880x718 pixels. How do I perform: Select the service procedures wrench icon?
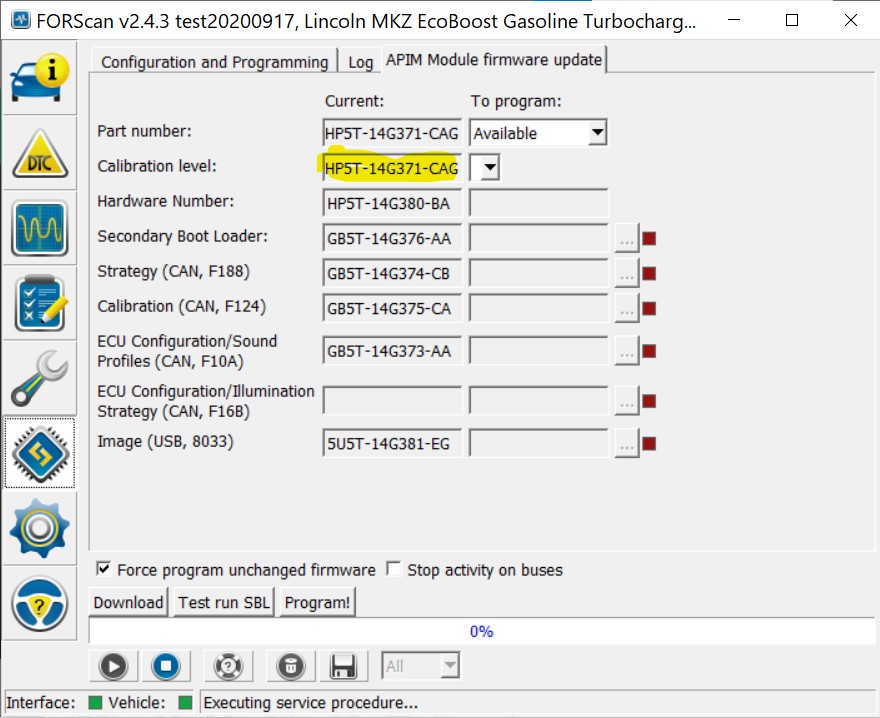(x=40, y=378)
